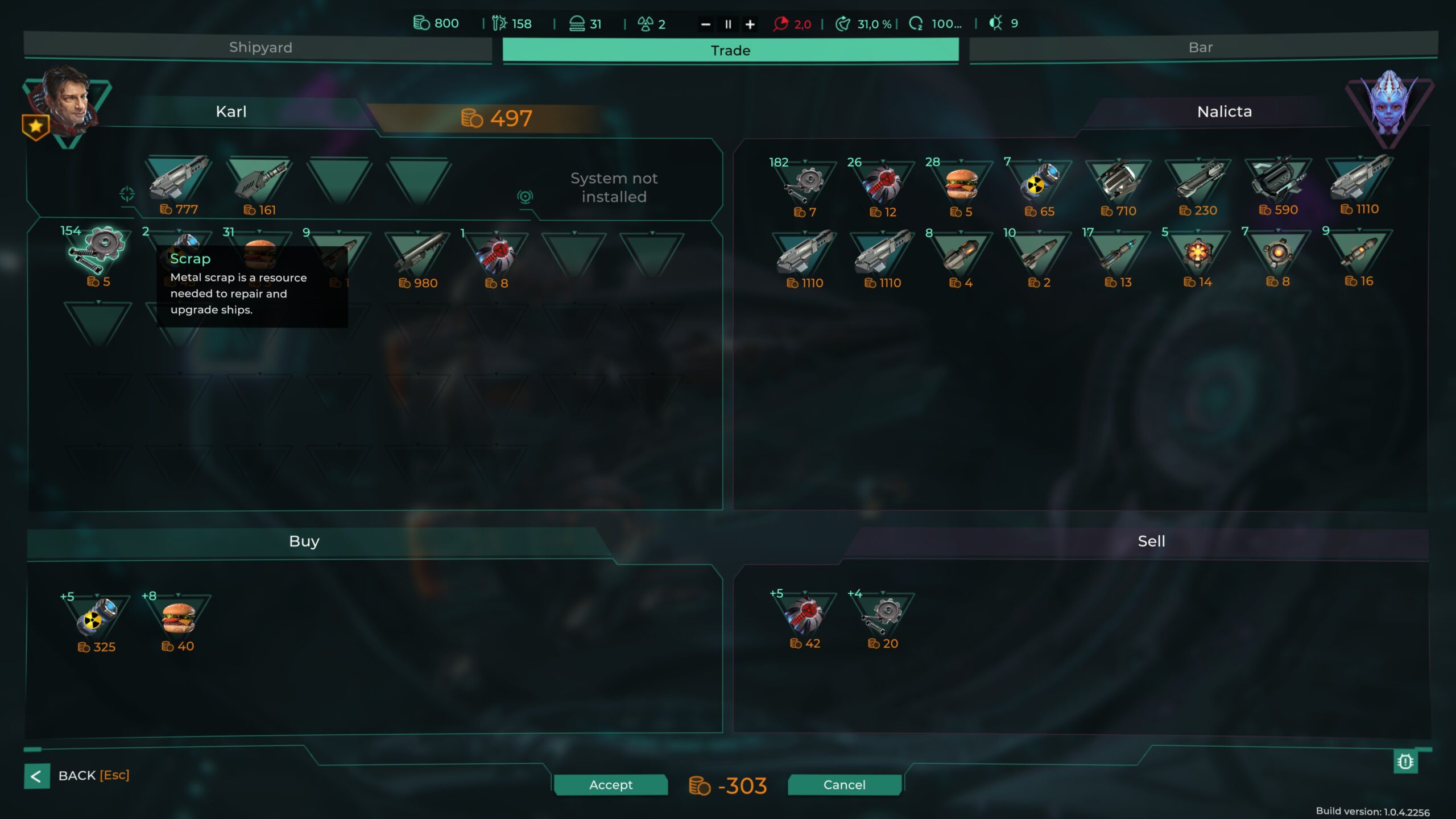
Task: Pause game speed control
Action: coord(727,24)
